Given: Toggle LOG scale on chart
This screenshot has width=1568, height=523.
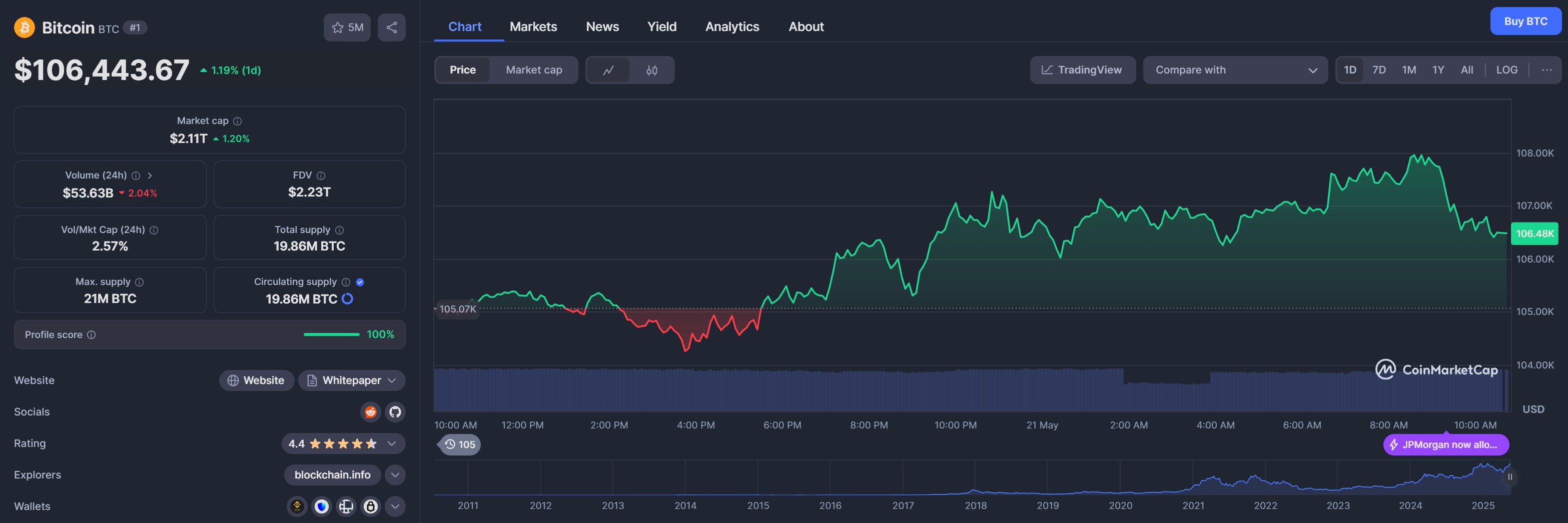Looking at the screenshot, I should pyautogui.click(x=1506, y=70).
